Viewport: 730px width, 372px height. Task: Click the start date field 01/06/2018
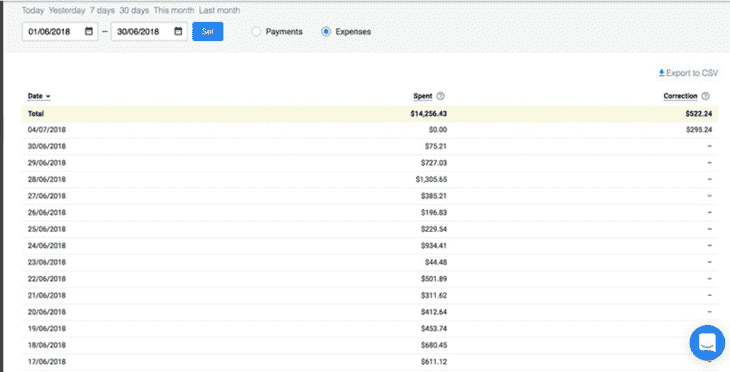60,31
